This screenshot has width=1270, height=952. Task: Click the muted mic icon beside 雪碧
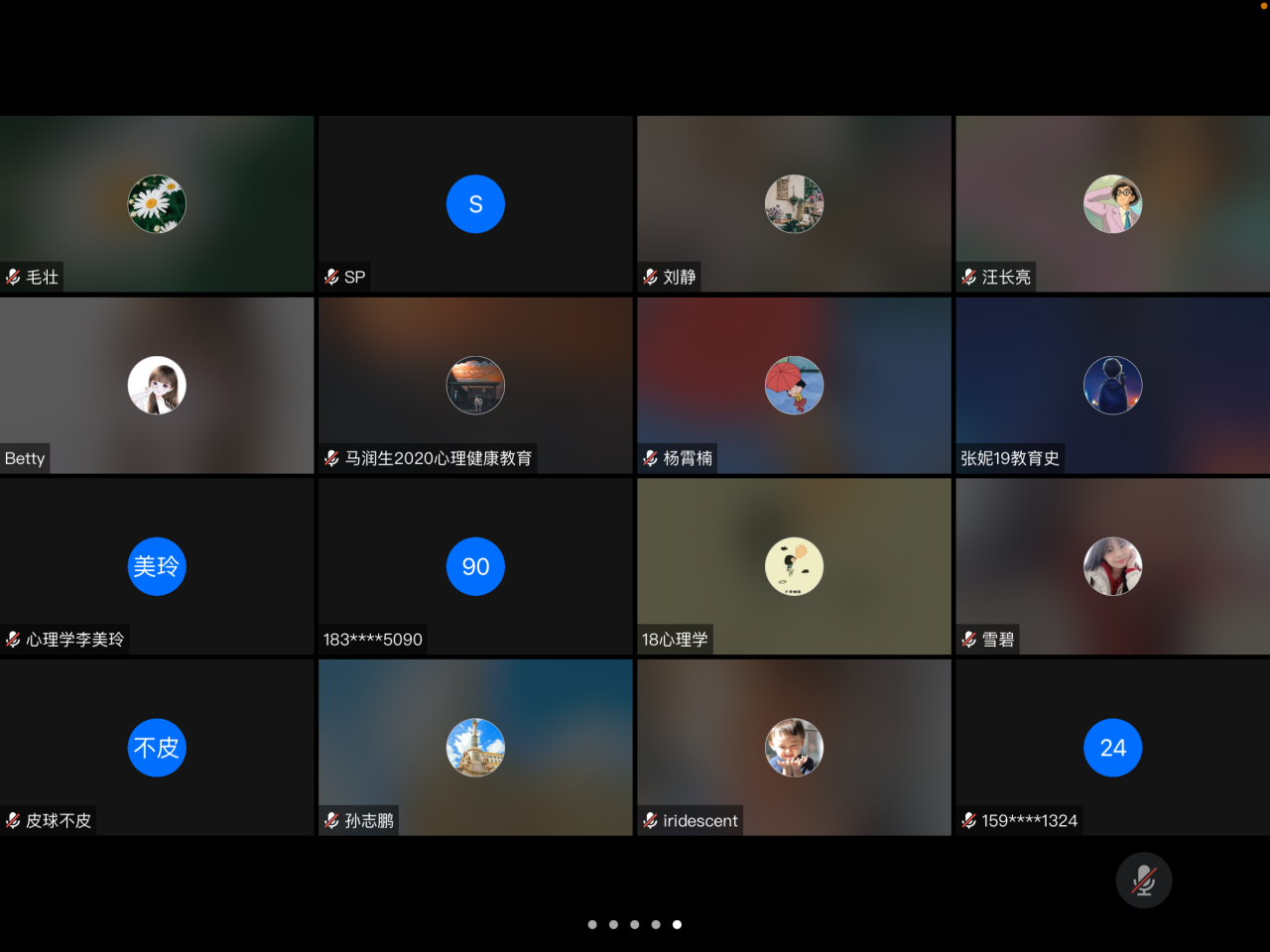969,640
